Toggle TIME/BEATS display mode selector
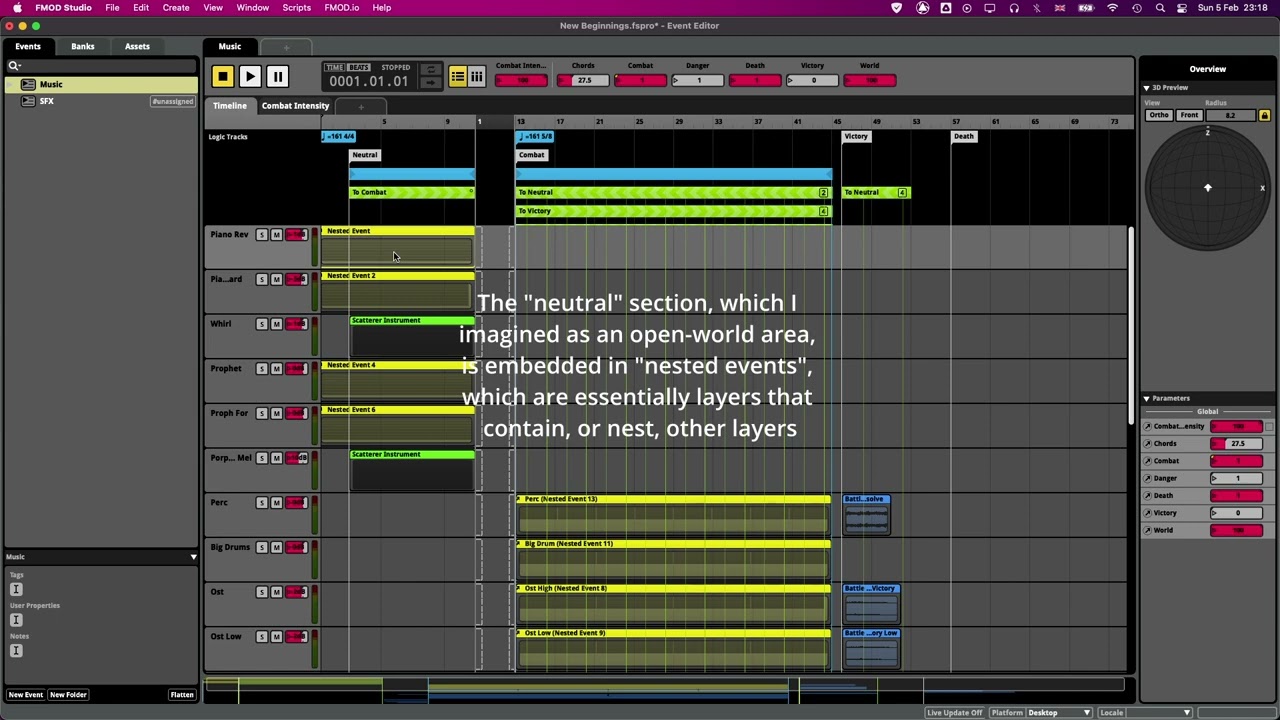The width and height of the screenshot is (1280, 720). click(x=348, y=68)
